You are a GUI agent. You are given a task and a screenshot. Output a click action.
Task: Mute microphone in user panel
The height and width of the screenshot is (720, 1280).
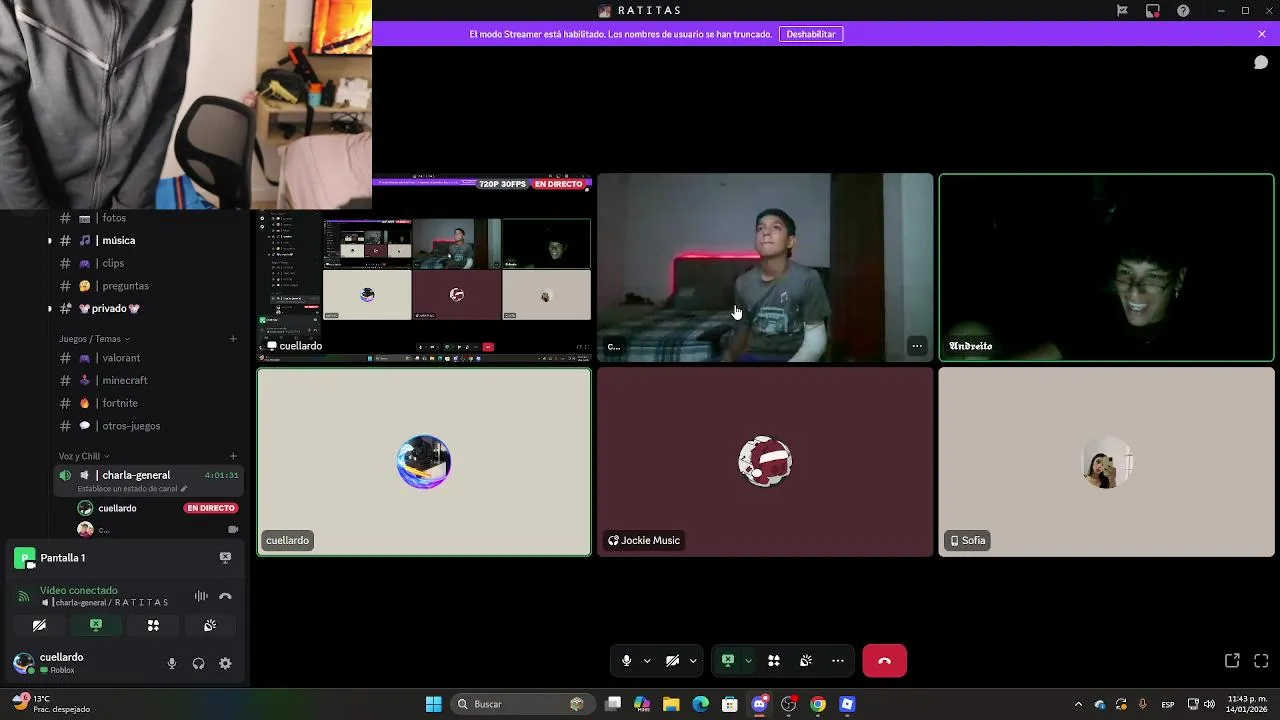point(172,663)
